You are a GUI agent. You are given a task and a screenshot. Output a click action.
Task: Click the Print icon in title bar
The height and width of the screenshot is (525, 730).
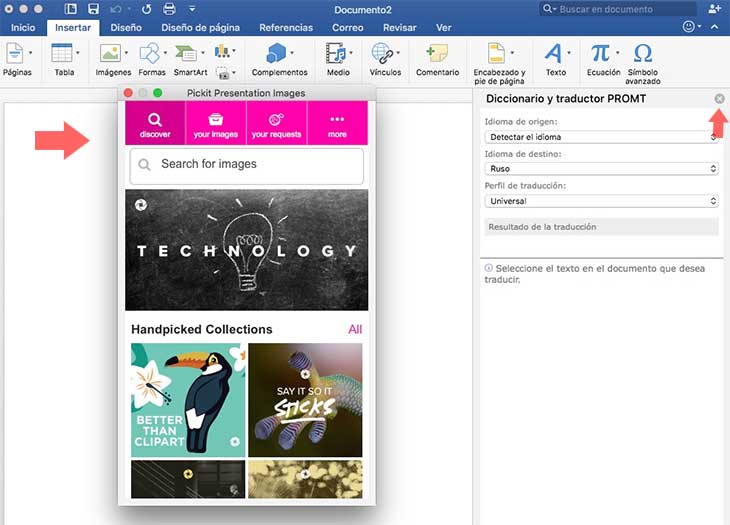click(169, 9)
